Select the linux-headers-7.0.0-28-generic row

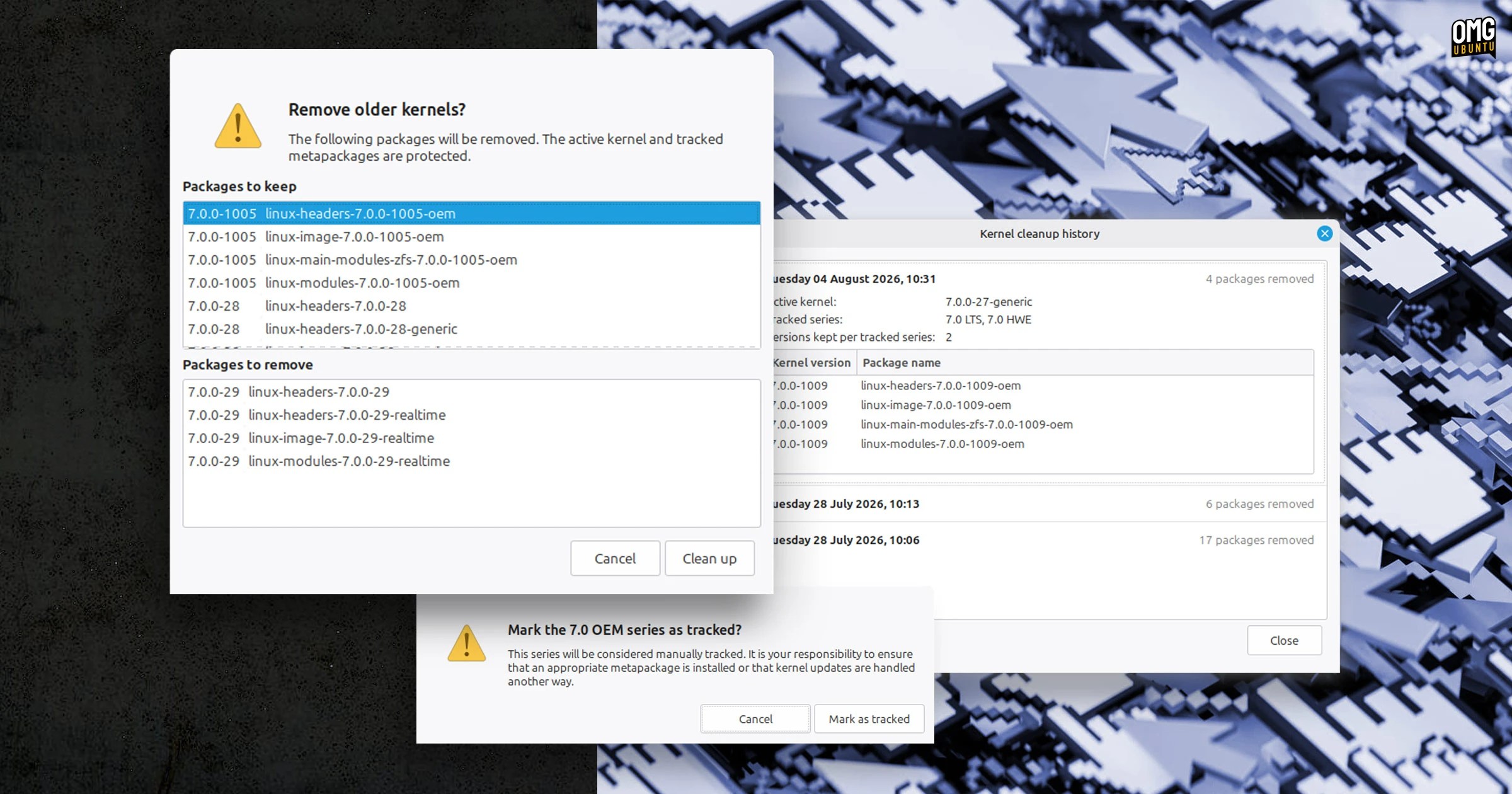coord(472,329)
